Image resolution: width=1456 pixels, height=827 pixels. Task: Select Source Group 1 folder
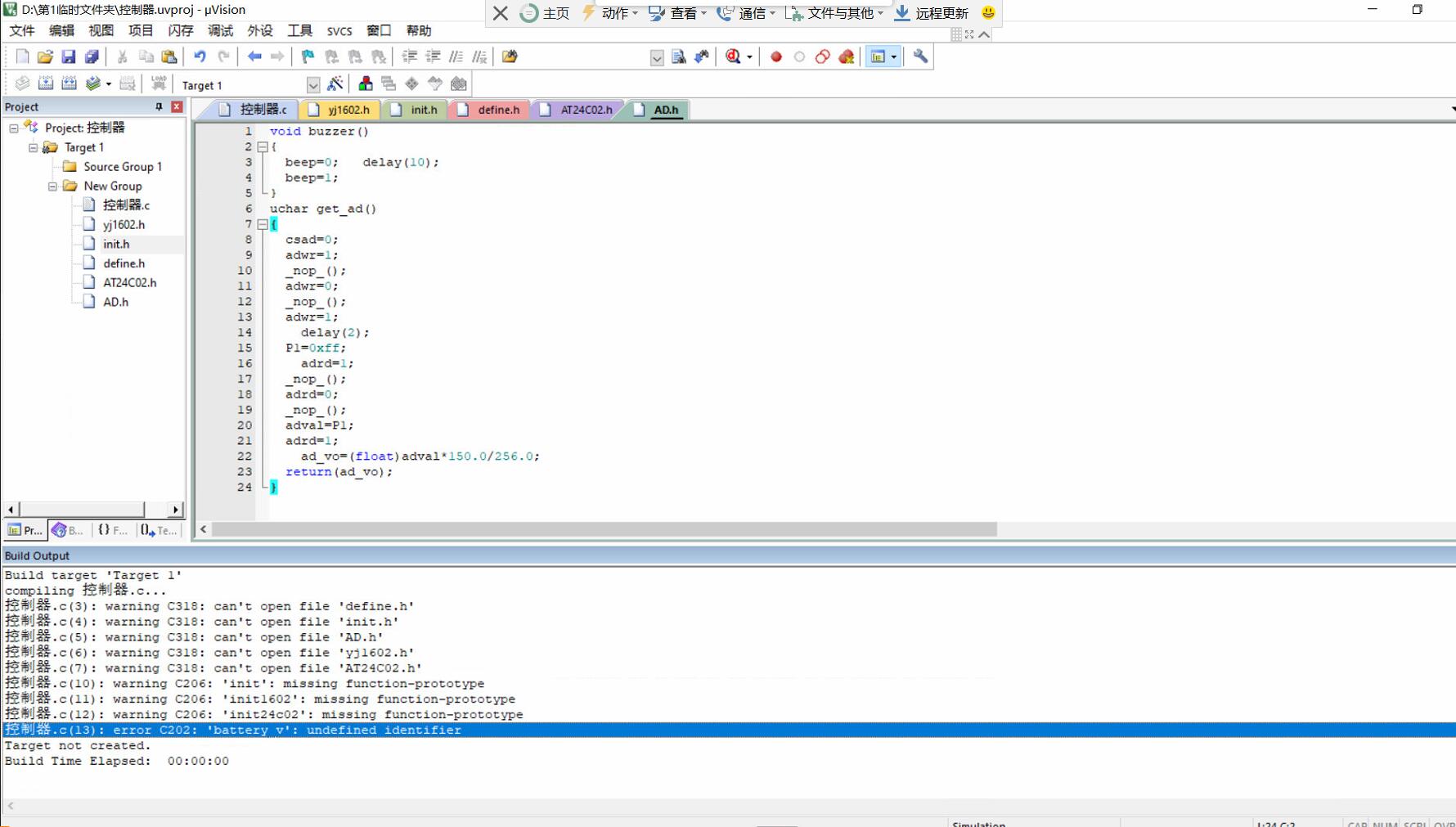pos(122,166)
